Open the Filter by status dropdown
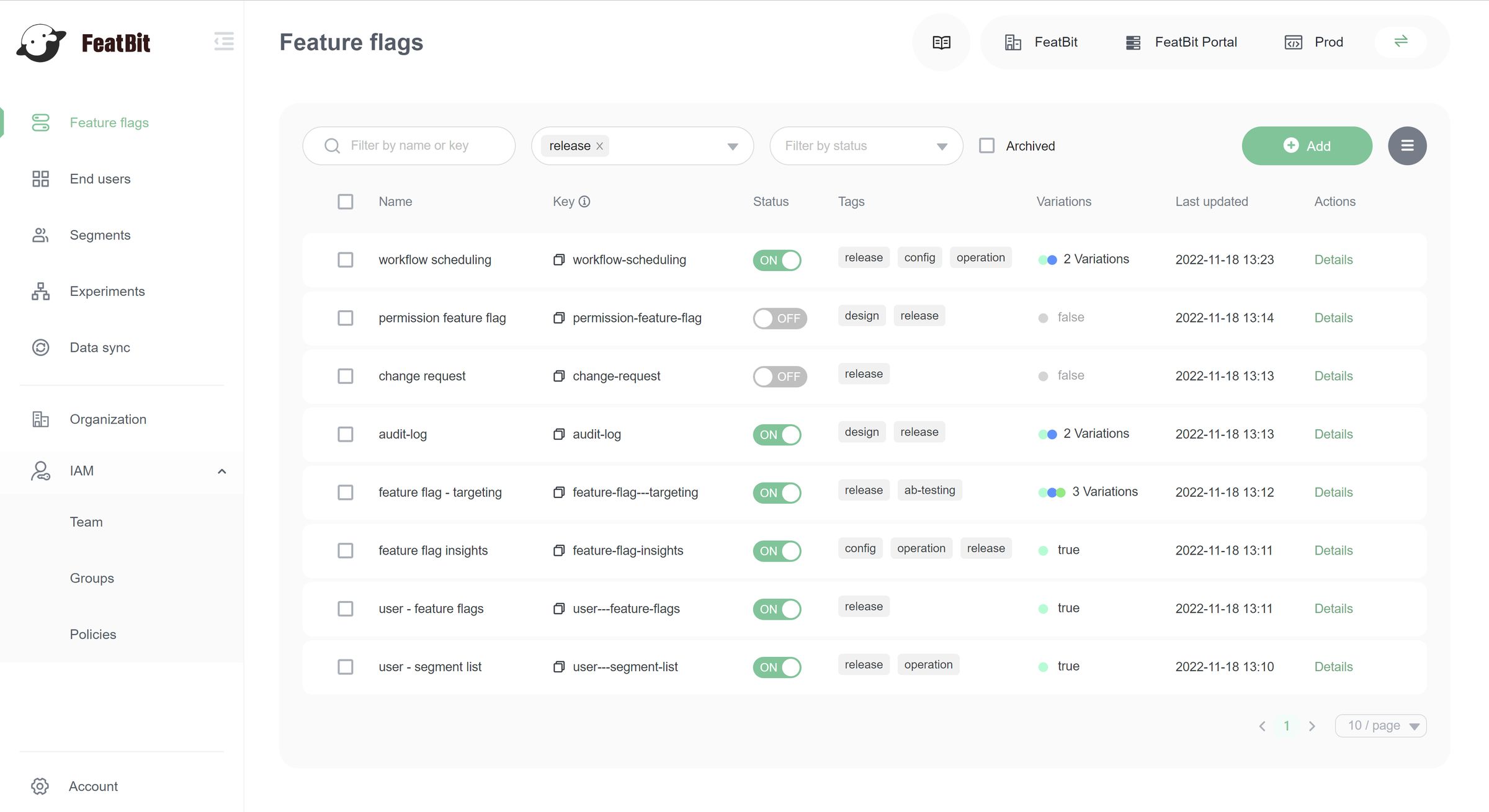The image size is (1489, 812). [x=865, y=146]
